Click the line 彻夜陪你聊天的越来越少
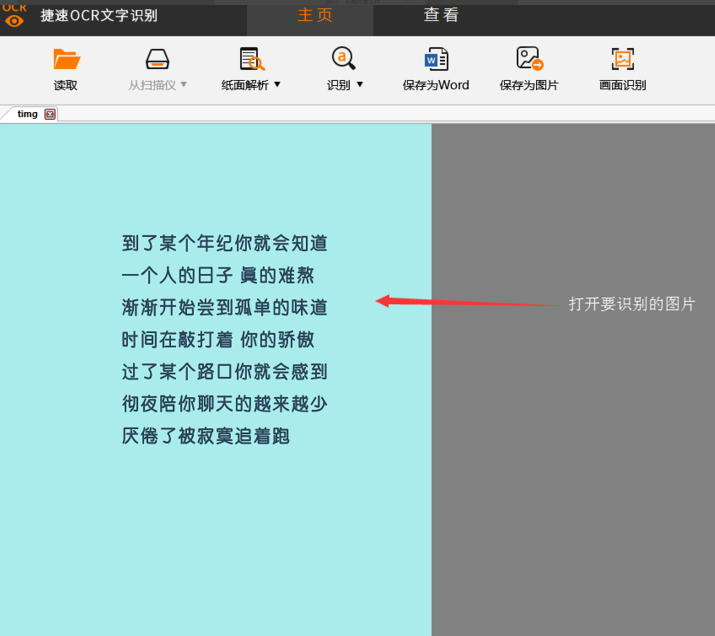The height and width of the screenshot is (636, 715). pyautogui.click(x=225, y=404)
